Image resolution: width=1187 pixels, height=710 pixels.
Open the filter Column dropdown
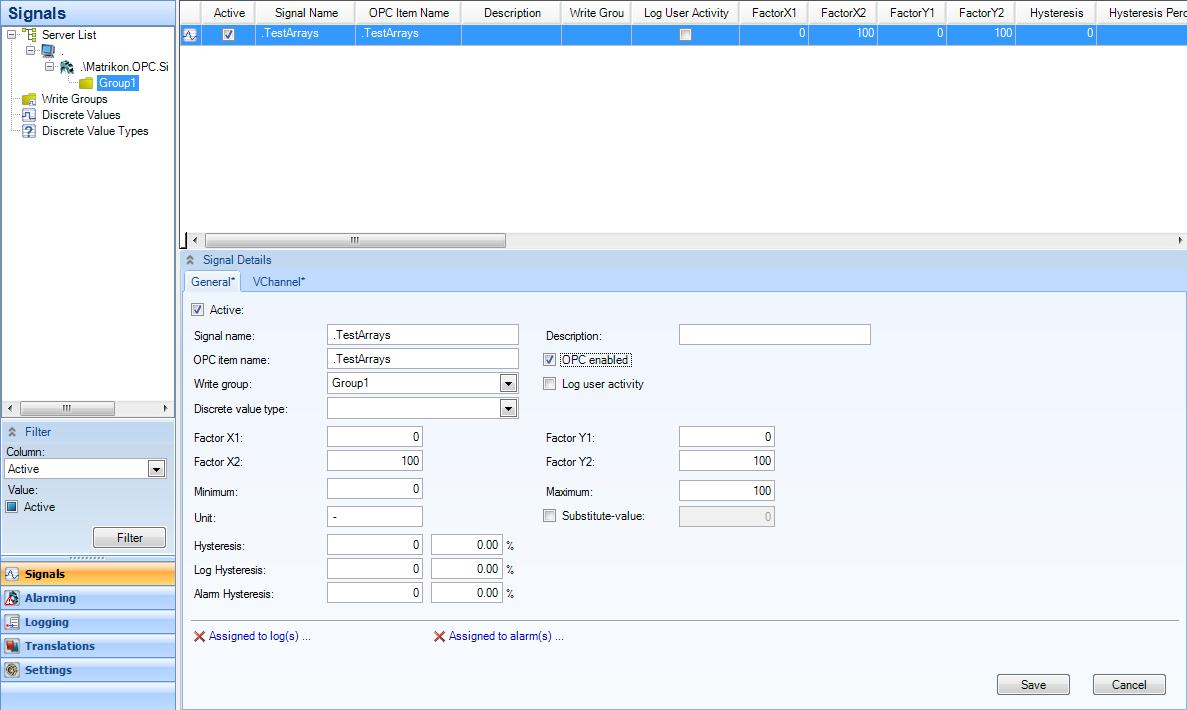[x=156, y=469]
